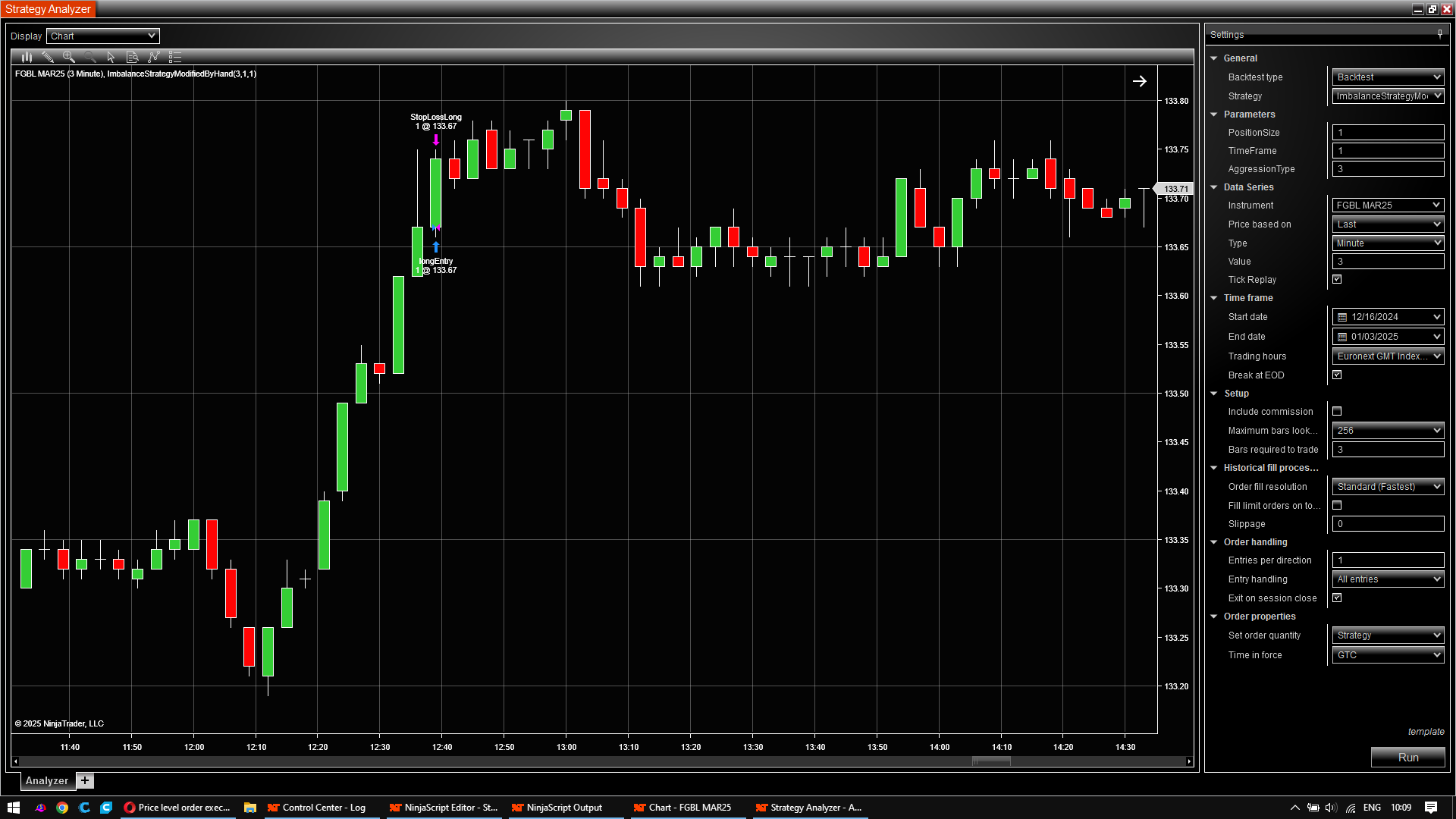The image size is (1456, 819).
Task: Click the template link
Action: pos(1426,732)
